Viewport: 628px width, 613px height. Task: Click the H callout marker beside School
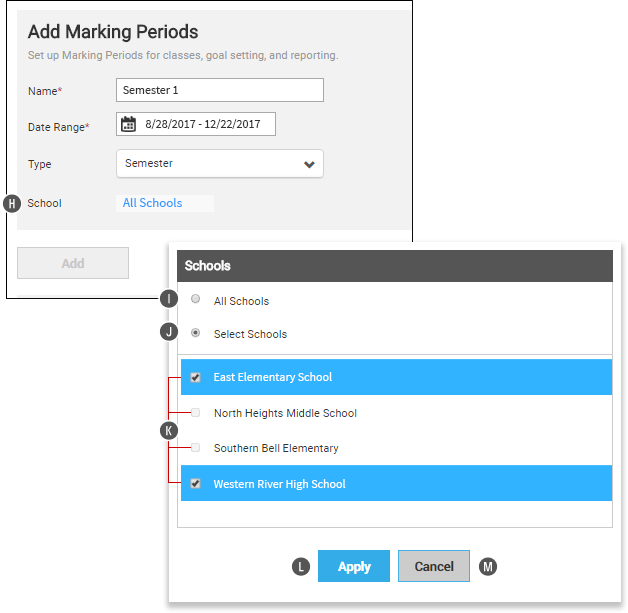pos(12,203)
